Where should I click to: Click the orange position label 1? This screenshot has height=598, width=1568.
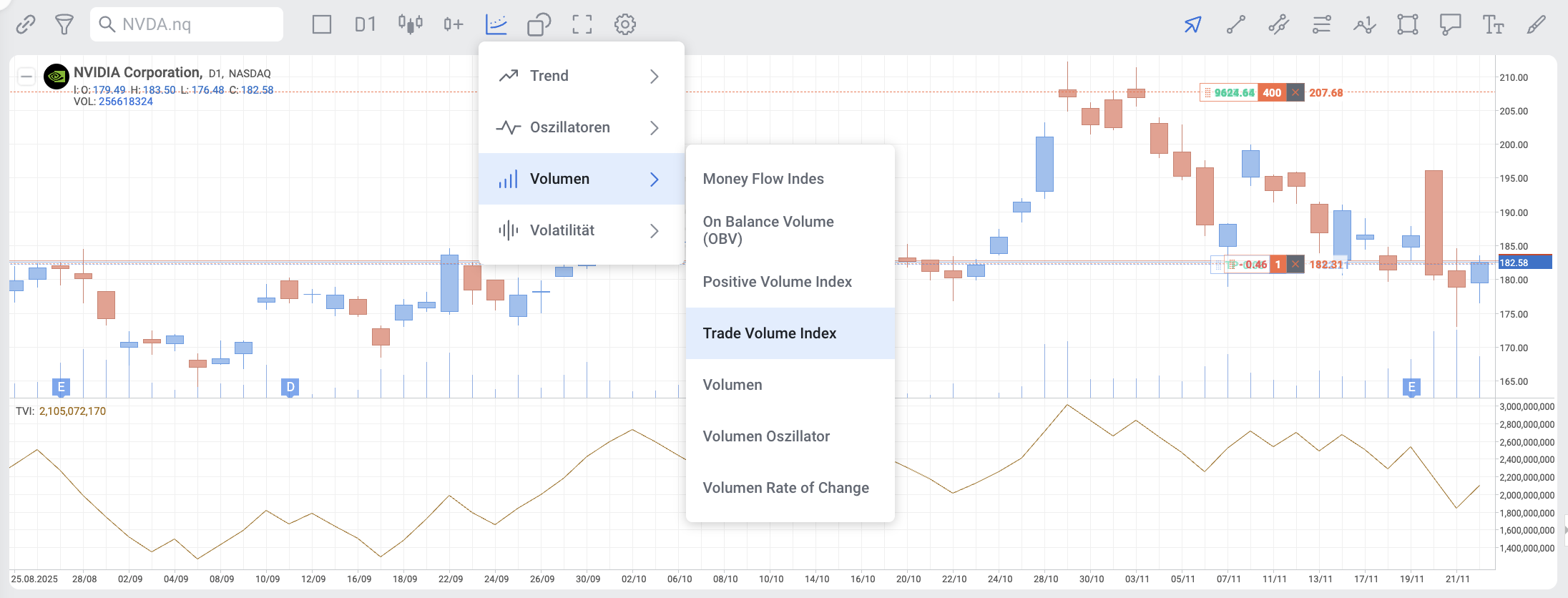[1278, 265]
